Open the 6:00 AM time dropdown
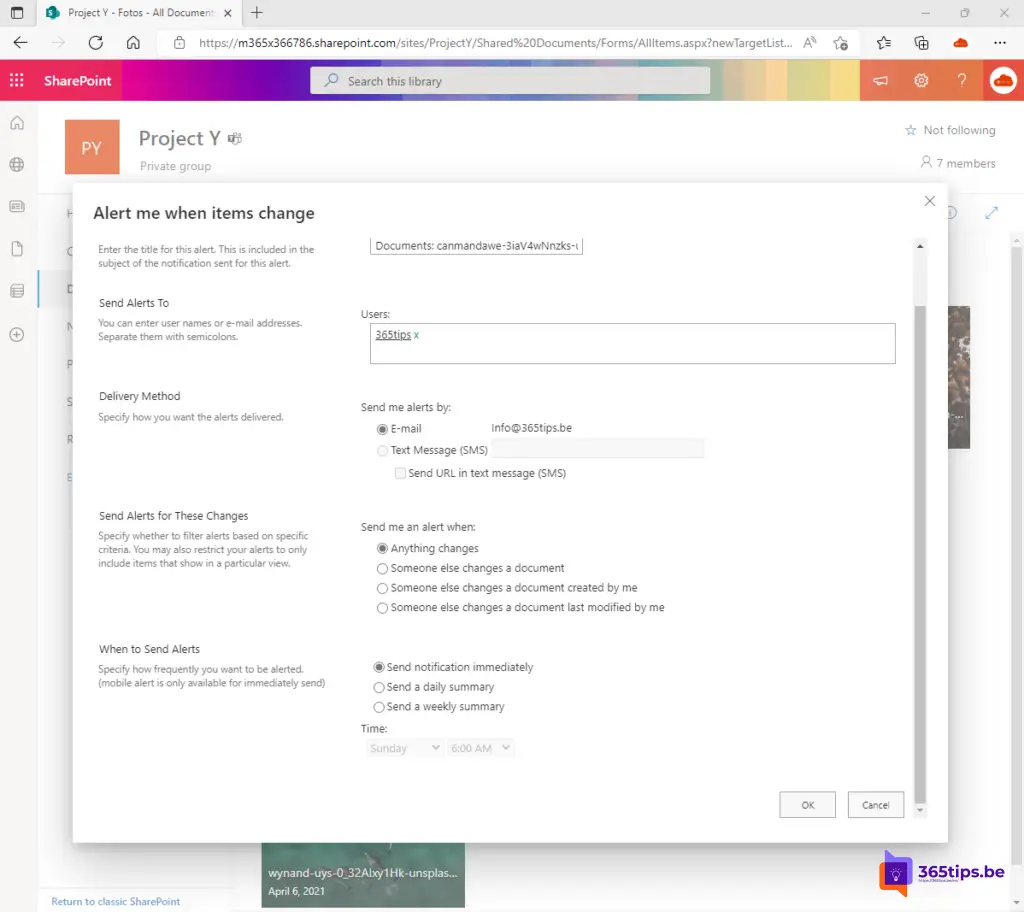The height and width of the screenshot is (912, 1024). tap(481, 748)
